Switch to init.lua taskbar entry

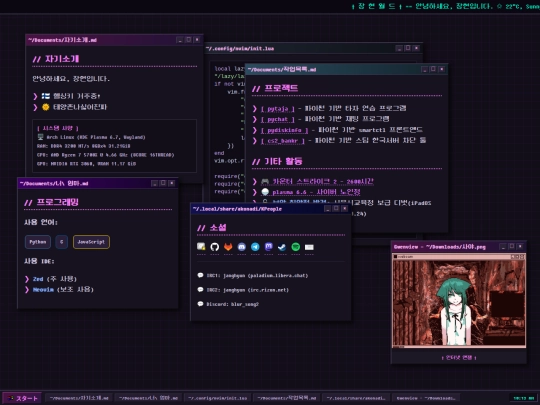(x=217, y=398)
